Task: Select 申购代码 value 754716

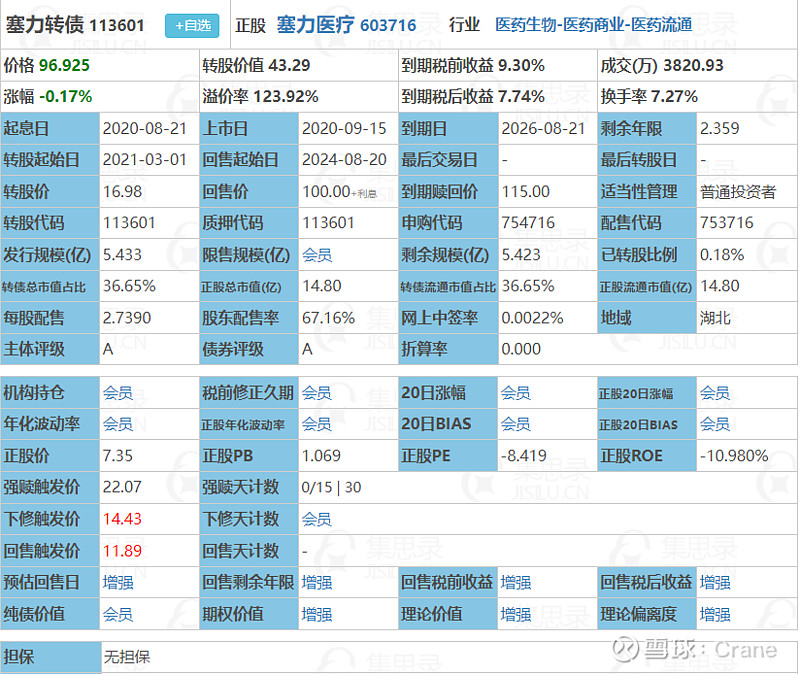Action: click(528, 223)
